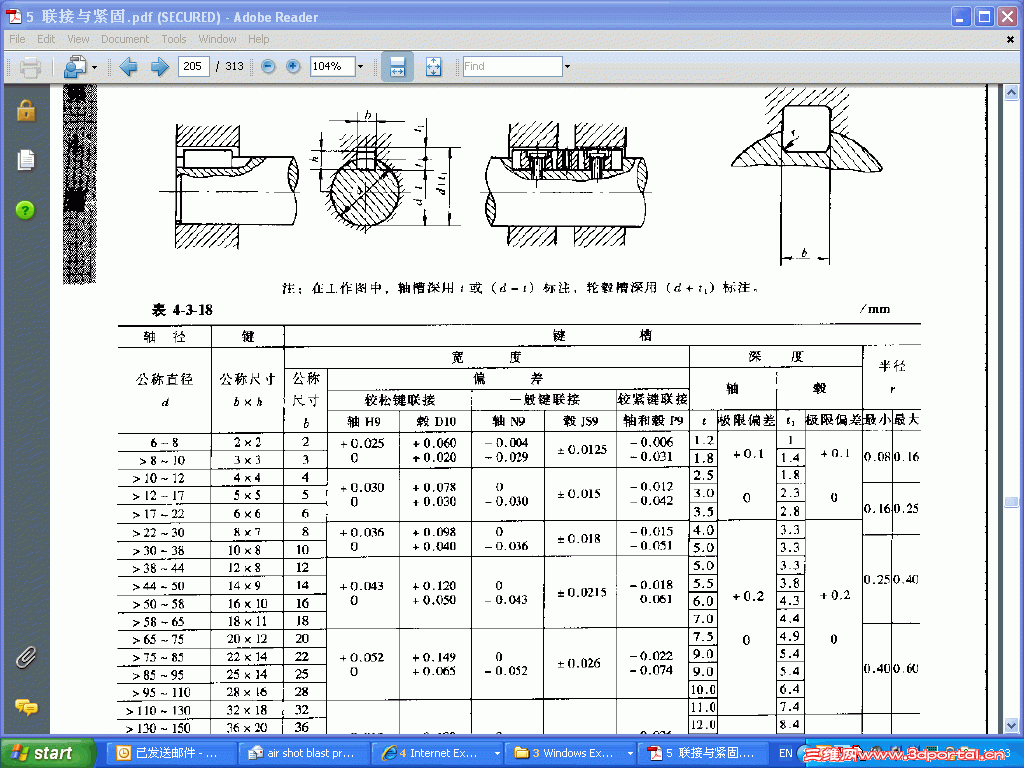Click the cell 6 ~ 8 diameter
This screenshot has width=1024, height=768.
pyautogui.click(x=164, y=443)
